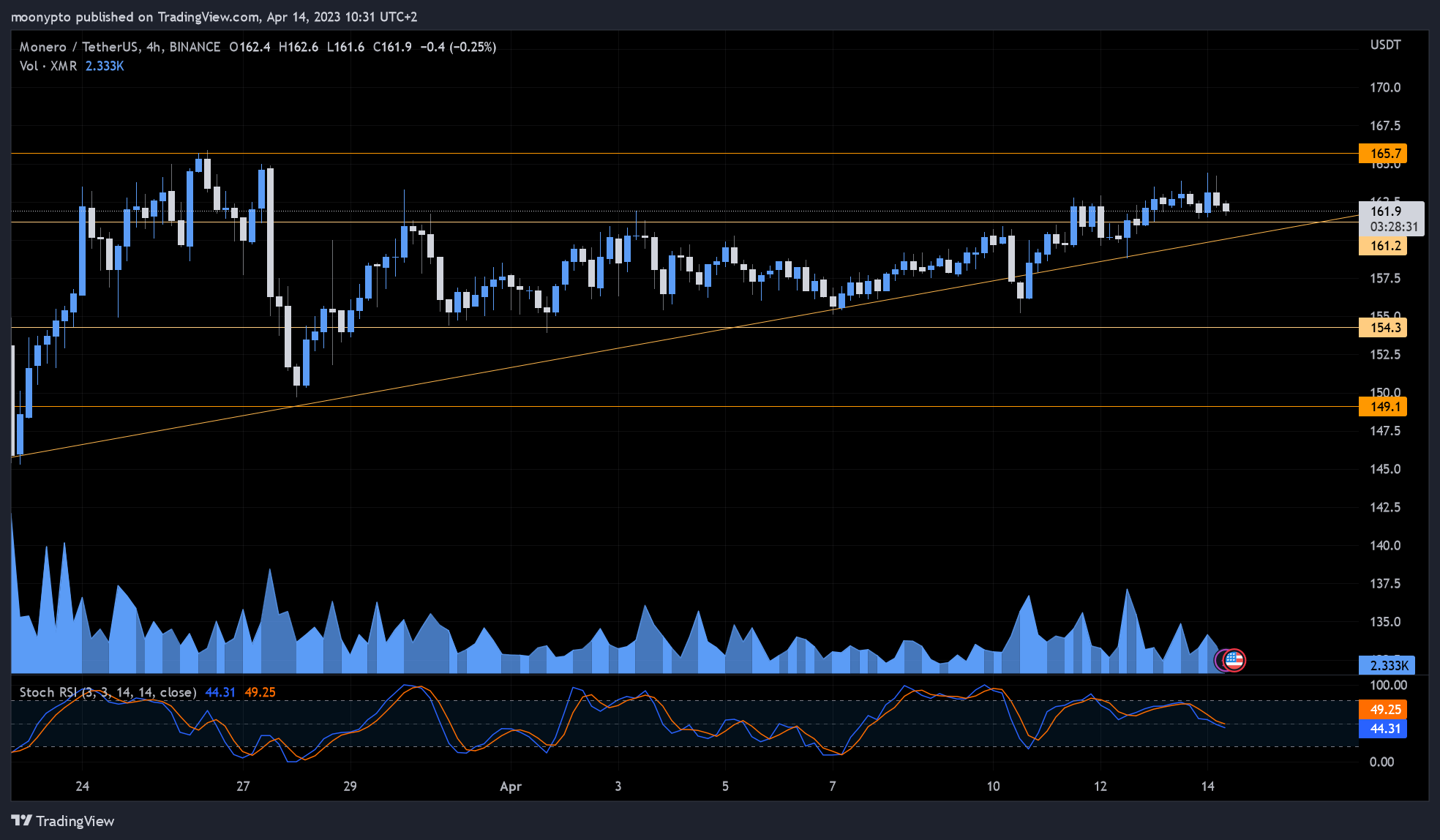Click the open value O162.4 in legend

click(x=250, y=47)
